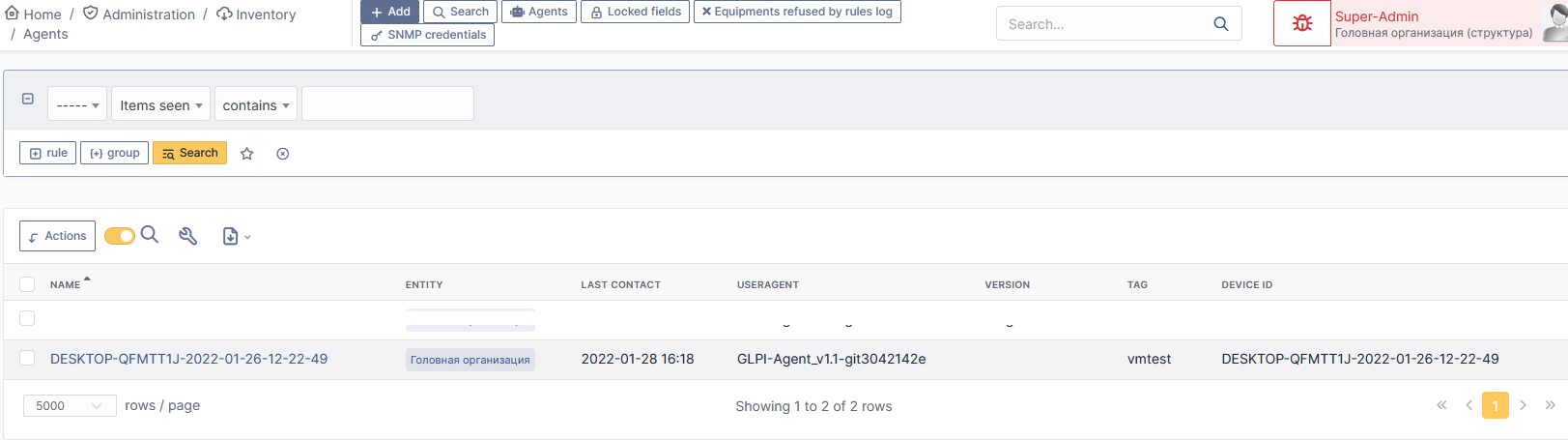Open SNMP credentials

coord(427,35)
